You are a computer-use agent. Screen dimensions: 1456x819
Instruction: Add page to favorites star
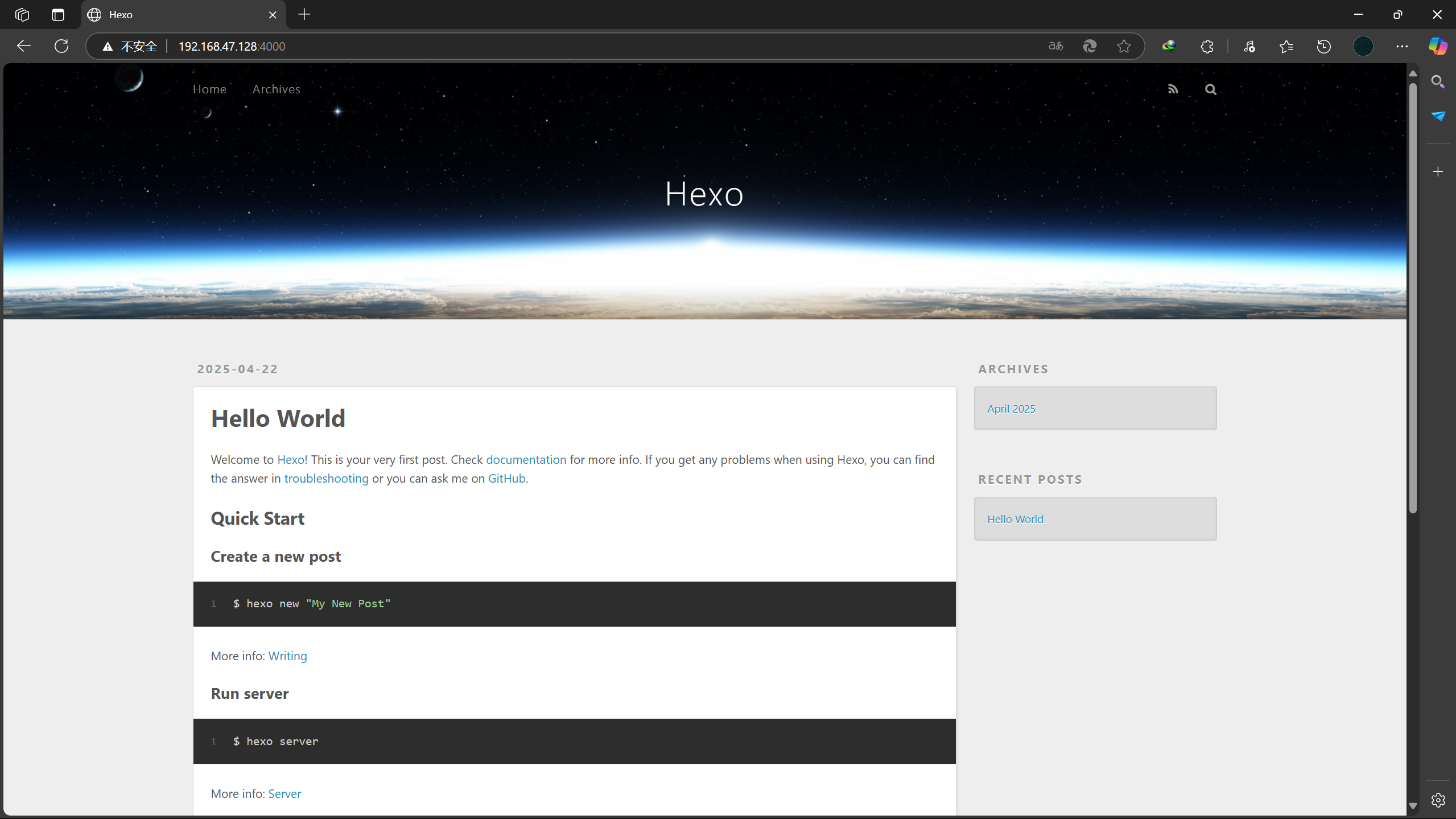1124,46
